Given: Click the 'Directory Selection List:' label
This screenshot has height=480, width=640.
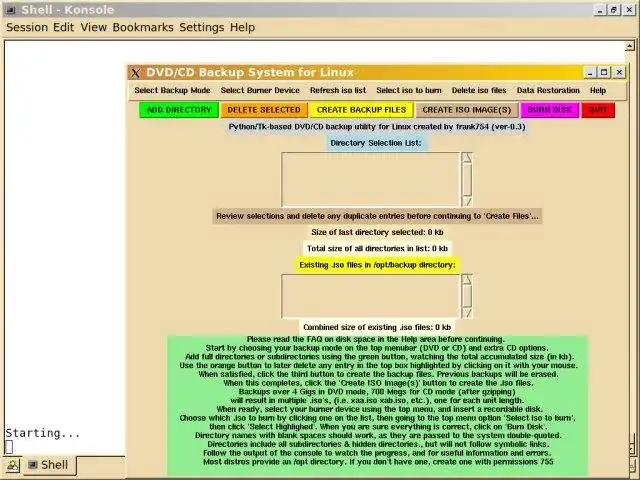Looking at the screenshot, I should point(376,143).
